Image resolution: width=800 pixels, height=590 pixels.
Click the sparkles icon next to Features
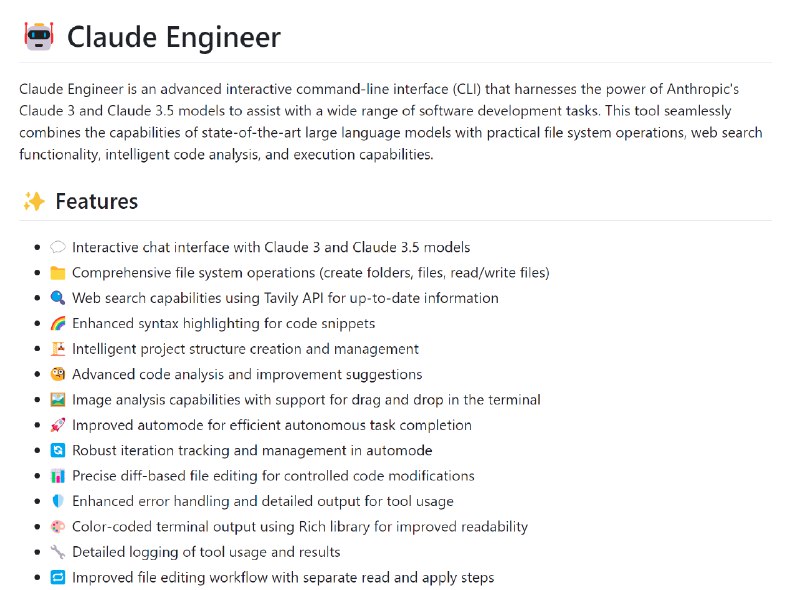pyautogui.click(x=34, y=202)
